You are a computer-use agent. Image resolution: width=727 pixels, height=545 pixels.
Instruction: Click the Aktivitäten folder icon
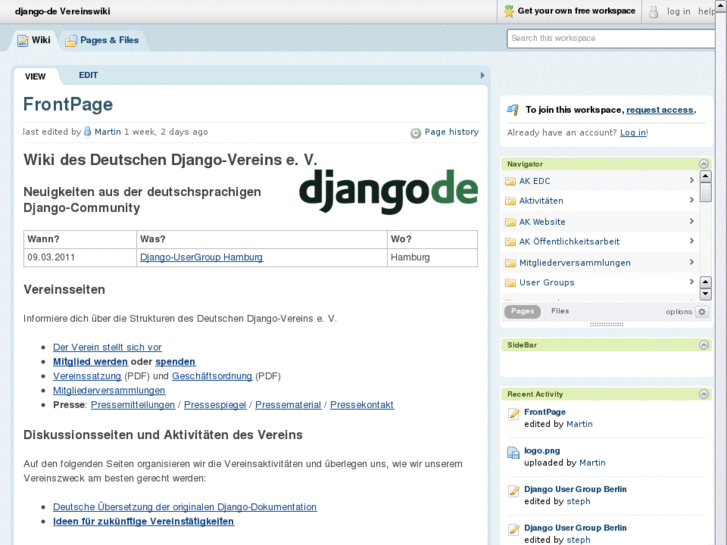tap(510, 201)
